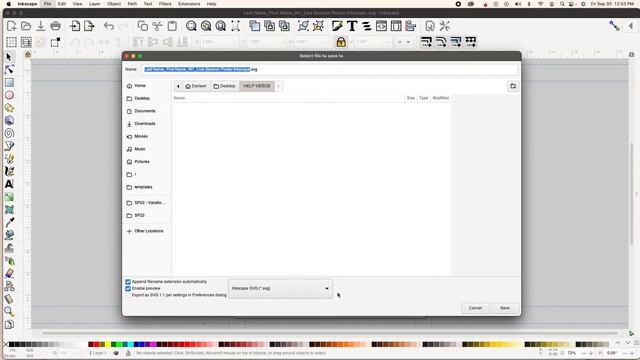This screenshot has height=360, width=640.
Task: Select the Spiral tool
Action: (x=9, y=133)
